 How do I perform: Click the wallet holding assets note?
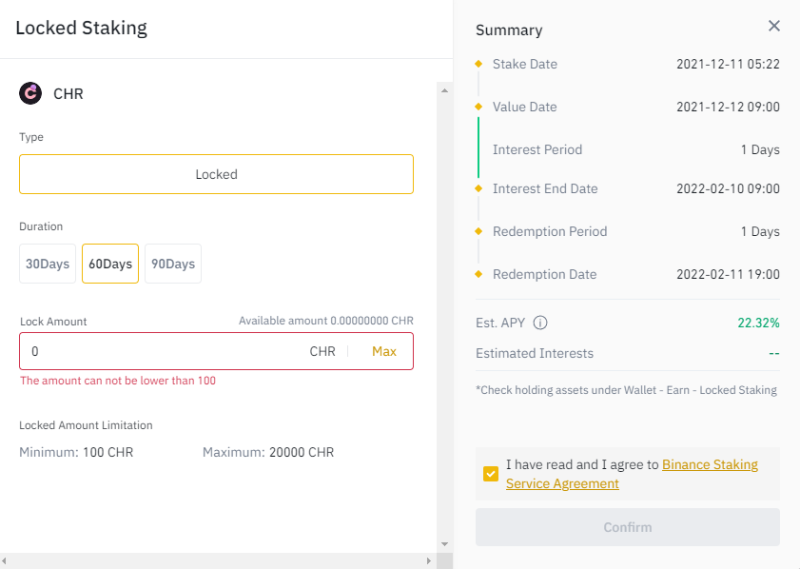point(626,390)
